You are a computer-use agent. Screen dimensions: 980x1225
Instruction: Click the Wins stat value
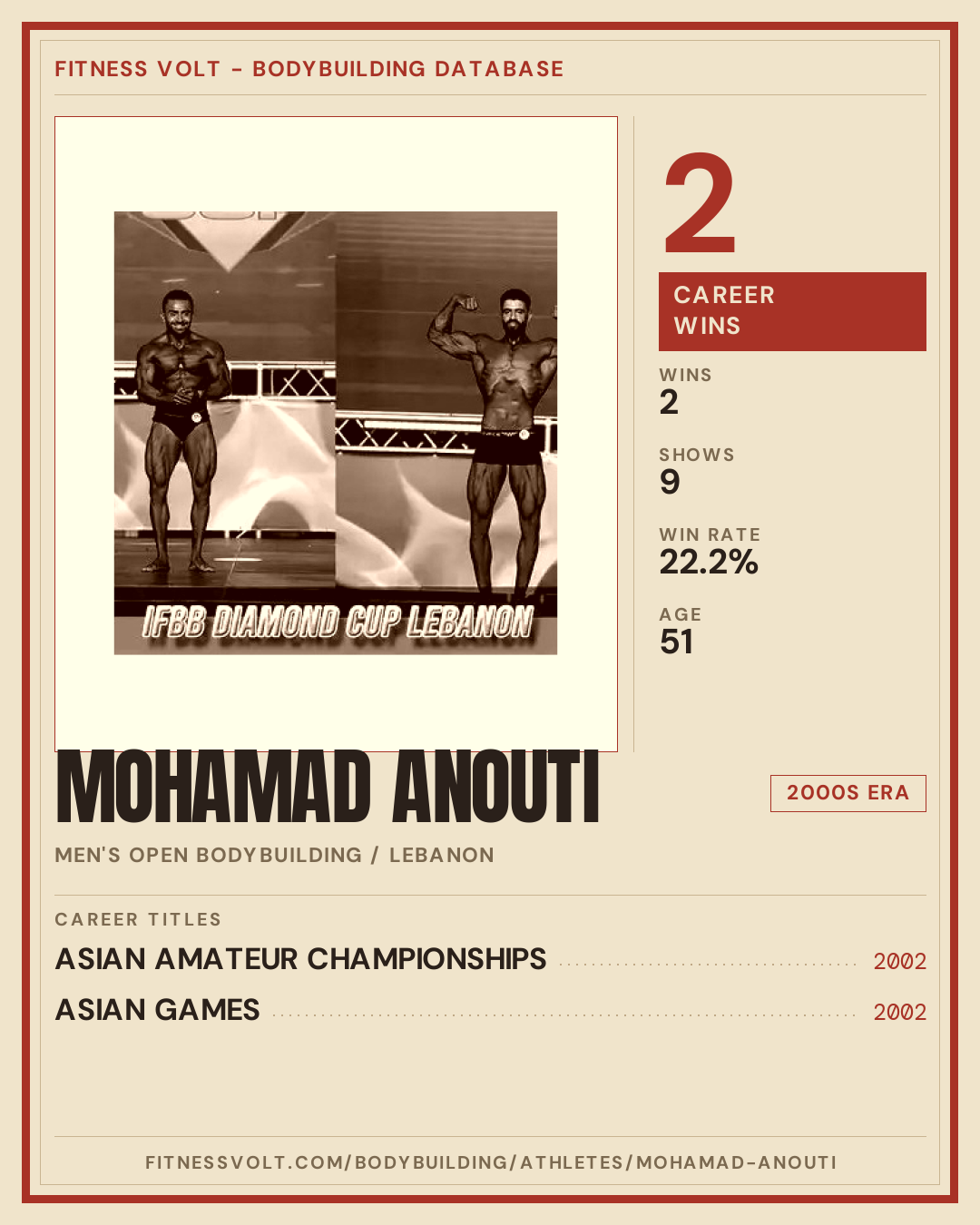pyautogui.click(x=669, y=402)
